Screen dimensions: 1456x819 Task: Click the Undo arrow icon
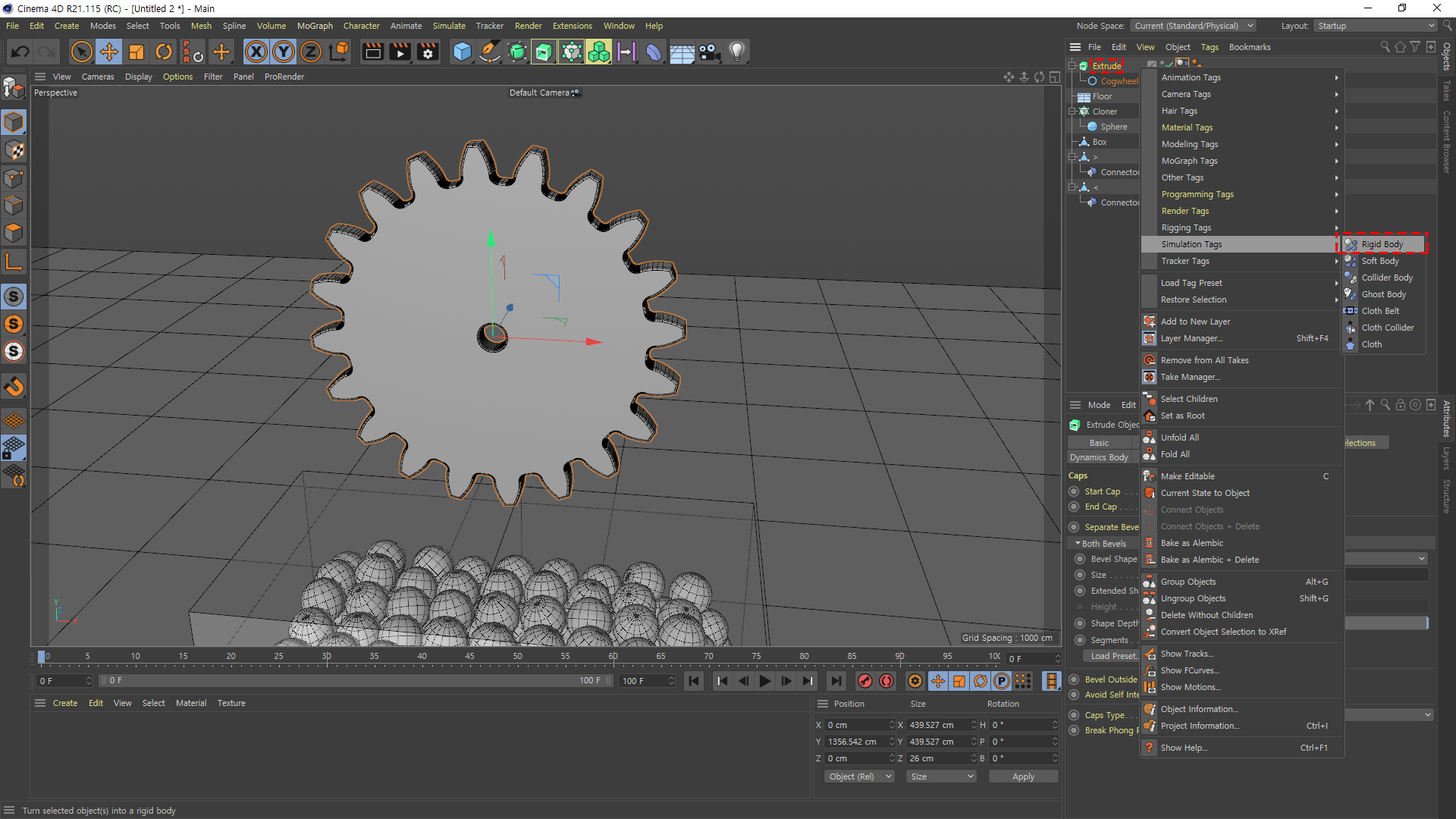20,52
